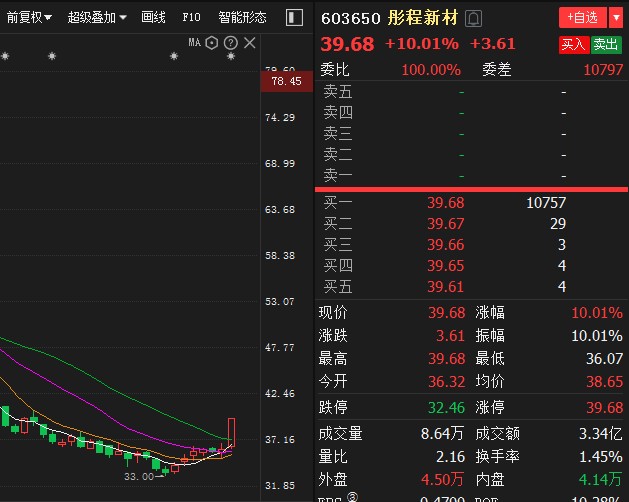
Task: Click 量比 value 2.16
Action: click(450, 457)
